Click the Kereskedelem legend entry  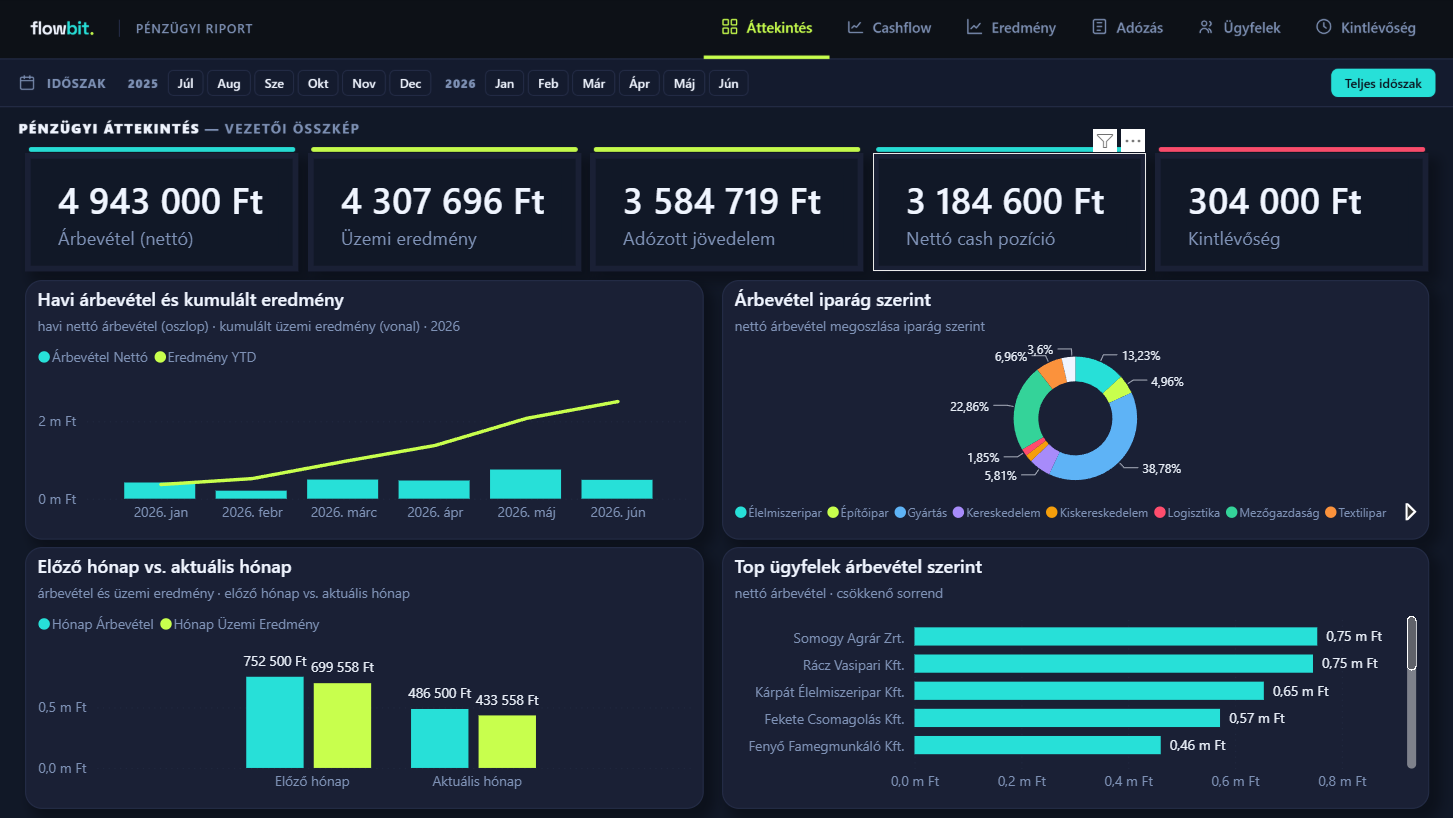pos(996,513)
